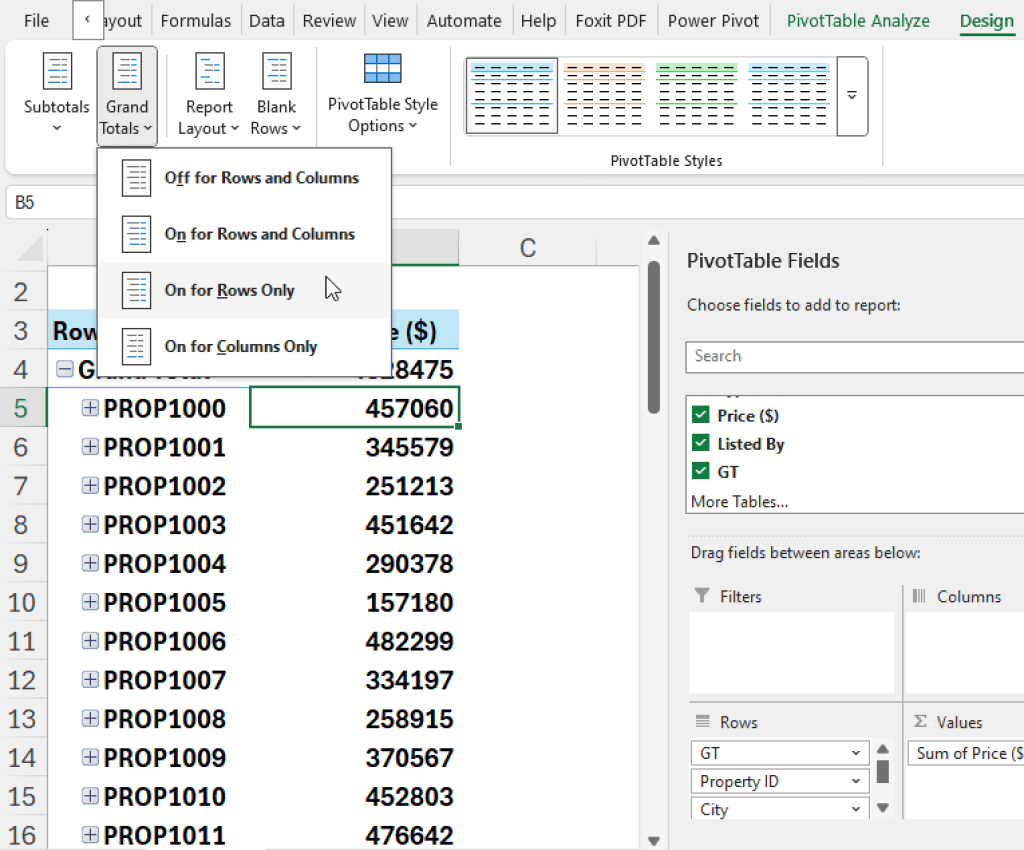Open the PivotTable Styles gallery More arrow
The width and height of the screenshot is (1024, 850).
[x=851, y=96]
